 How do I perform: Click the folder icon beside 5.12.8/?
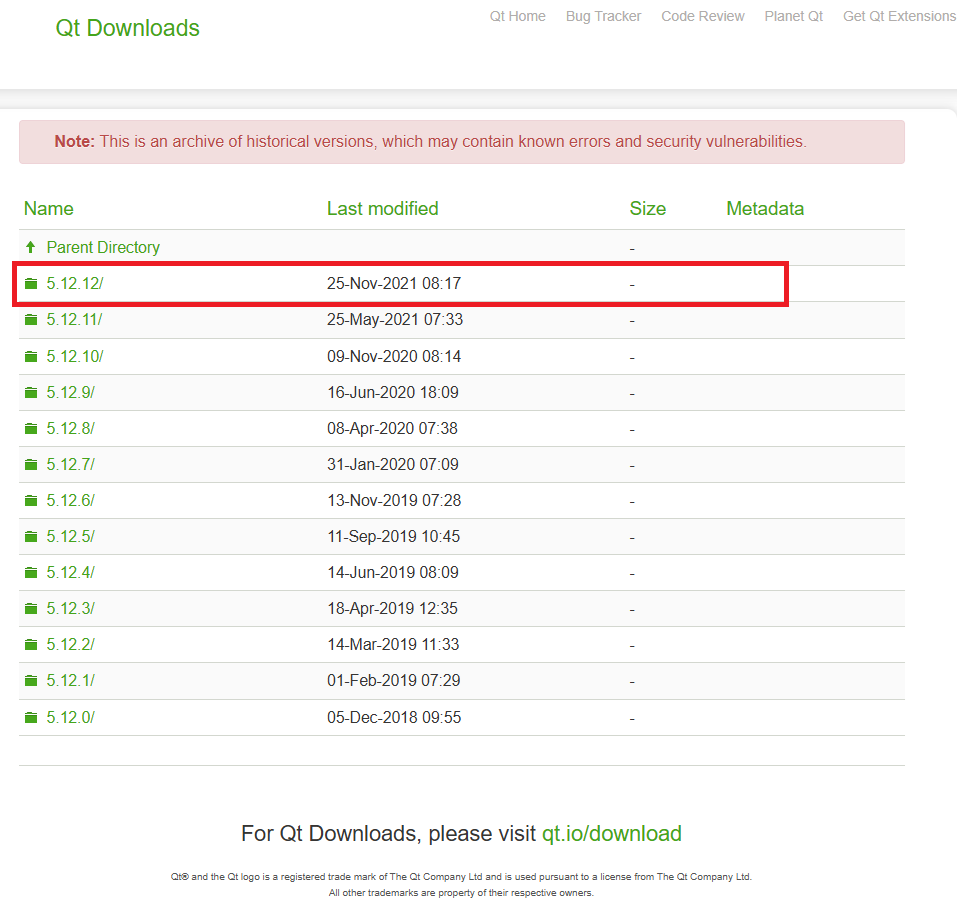pos(31,428)
